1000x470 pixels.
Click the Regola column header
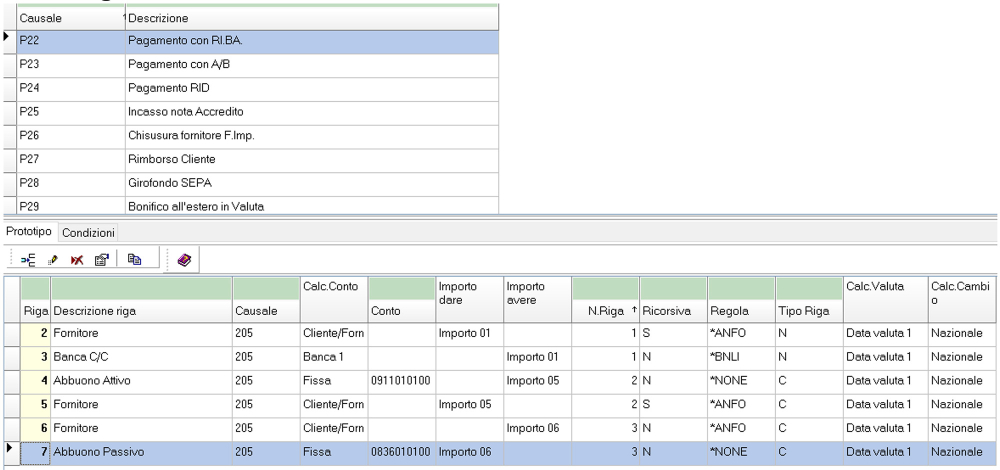click(722, 312)
